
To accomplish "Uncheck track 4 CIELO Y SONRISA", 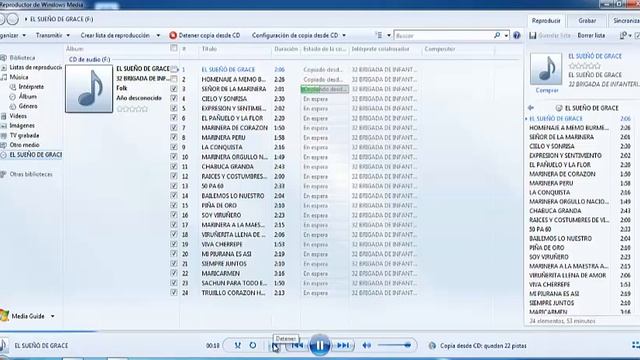I will (174, 98).
